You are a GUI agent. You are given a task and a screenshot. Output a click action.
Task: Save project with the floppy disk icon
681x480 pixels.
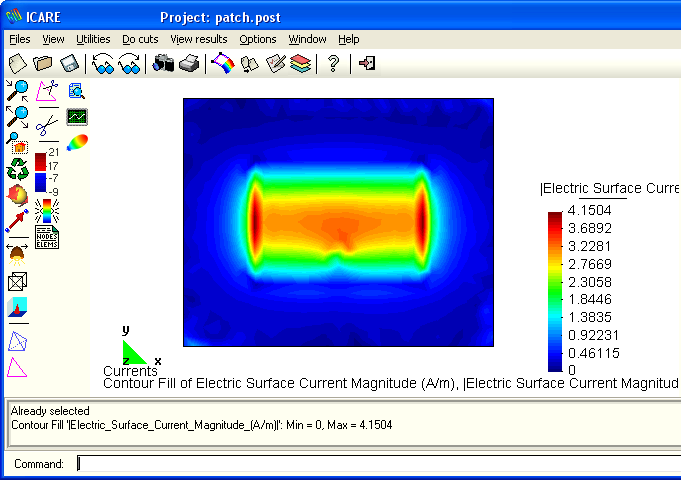pyautogui.click(x=69, y=63)
